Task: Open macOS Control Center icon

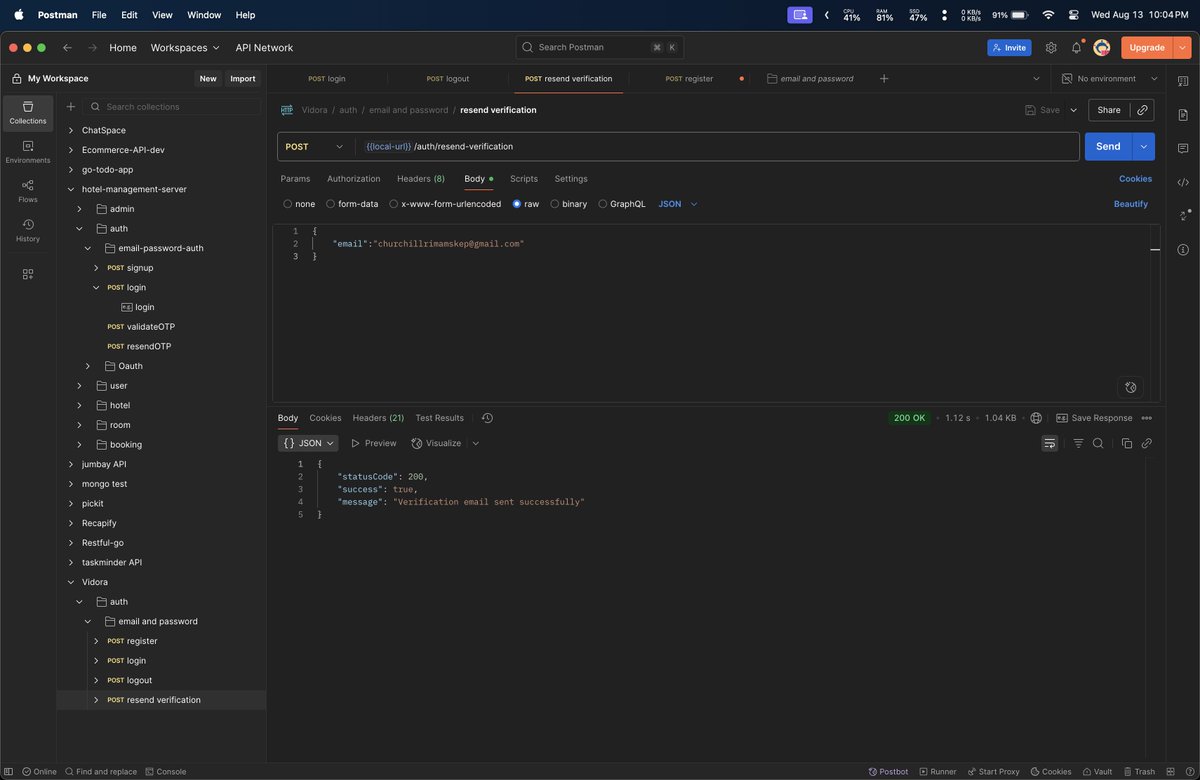Action: (x=1074, y=15)
